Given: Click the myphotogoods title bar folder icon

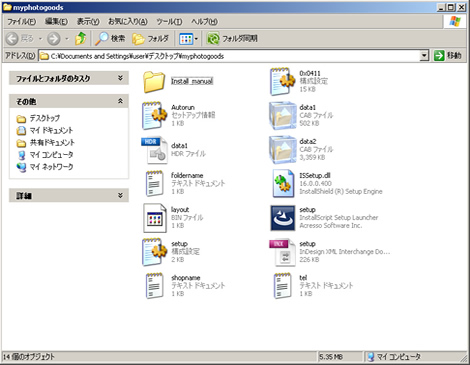Looking at the screenshot, I should pyautogui.click(x=7, y=7).
